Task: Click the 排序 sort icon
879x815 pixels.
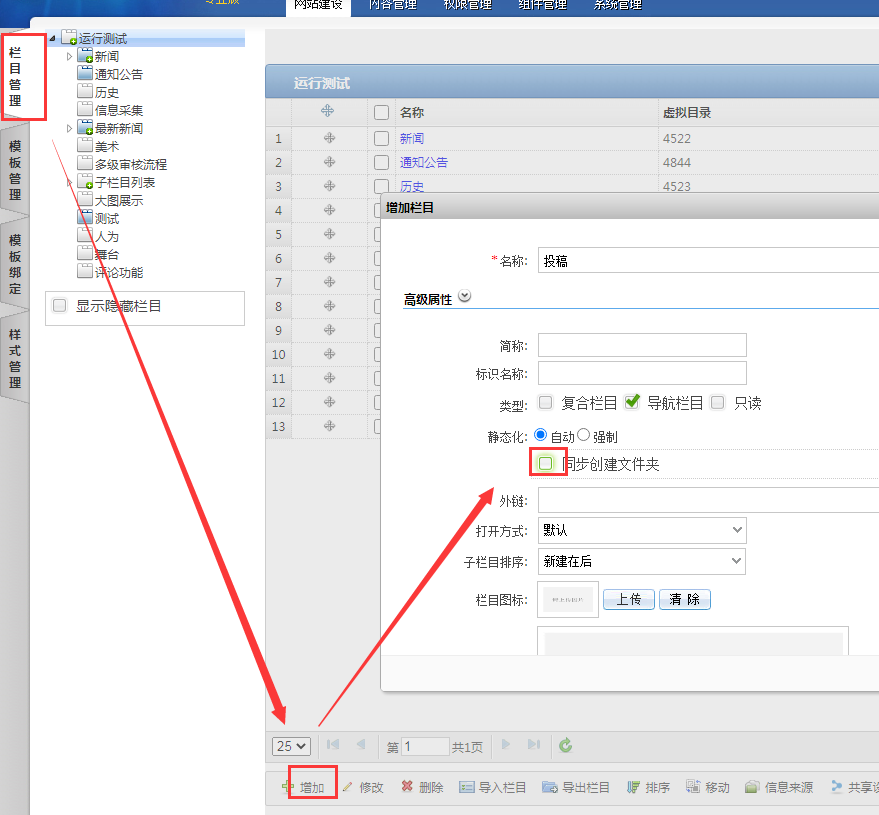Action: (633, 787)
